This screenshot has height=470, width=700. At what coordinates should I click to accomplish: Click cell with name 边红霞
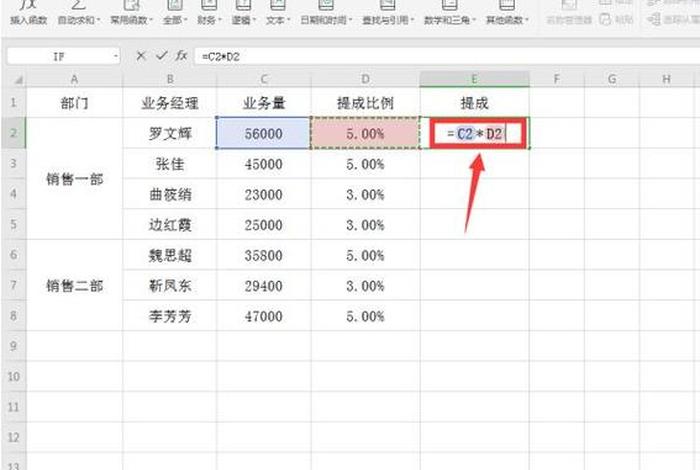click(170, 224)
